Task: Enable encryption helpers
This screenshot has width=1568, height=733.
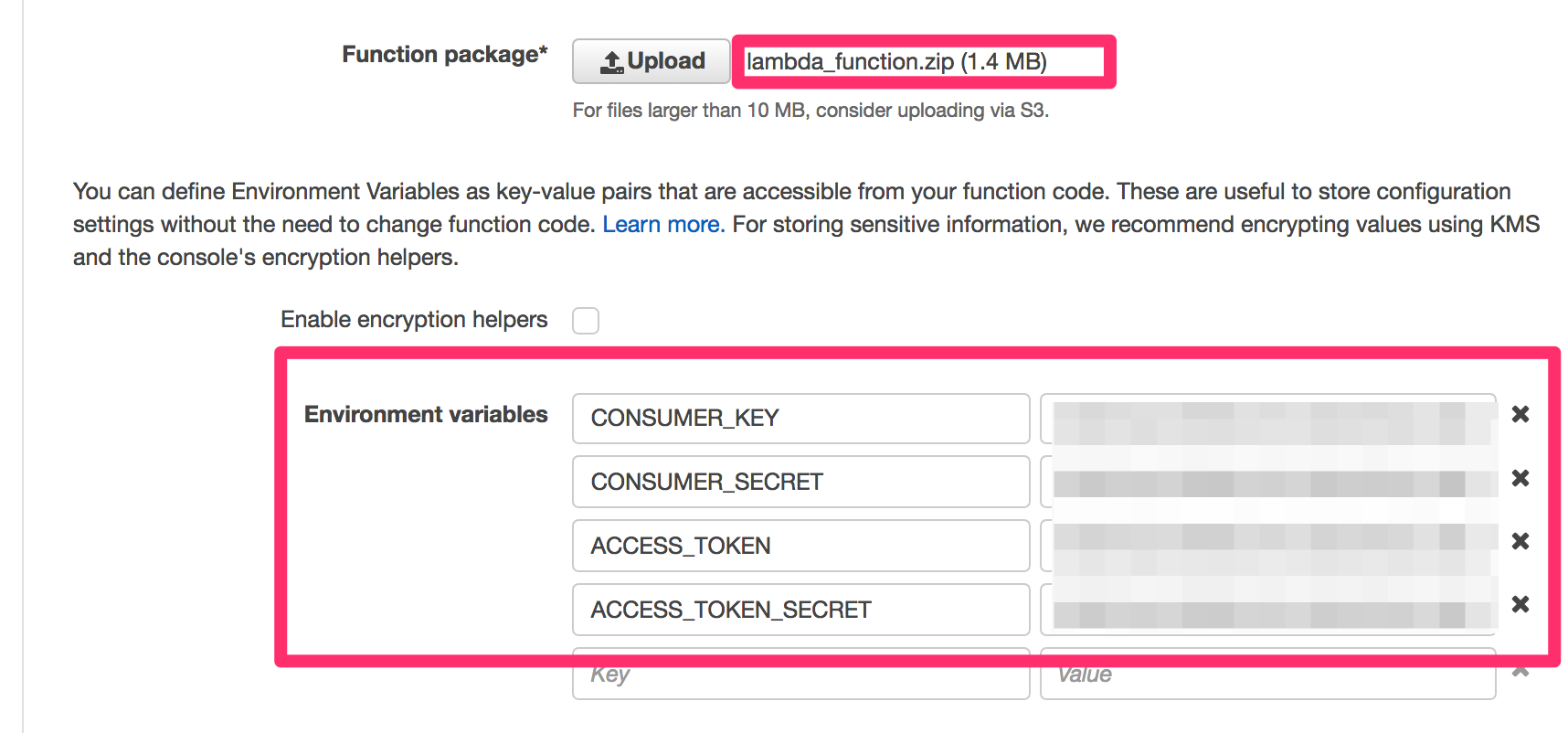Action: click(586, 320)
